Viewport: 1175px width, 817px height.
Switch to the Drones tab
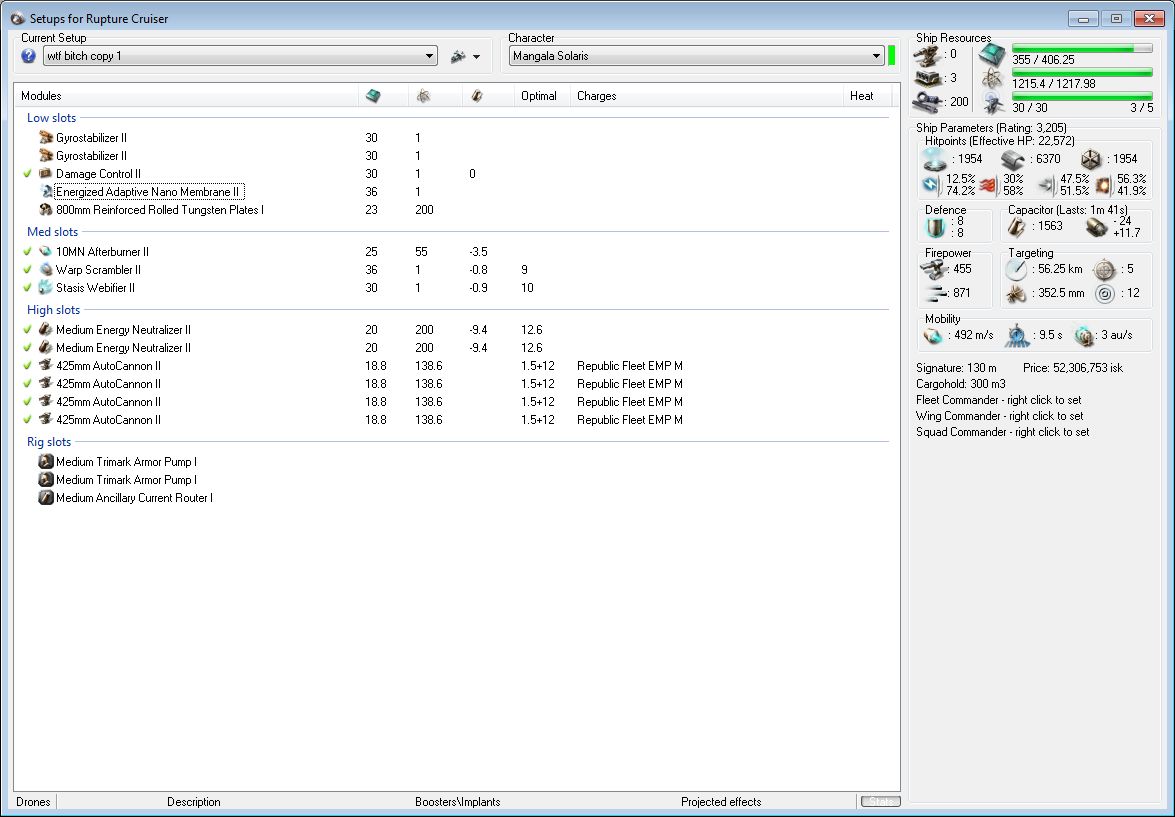pyautogui.click(x=33, y=801)
